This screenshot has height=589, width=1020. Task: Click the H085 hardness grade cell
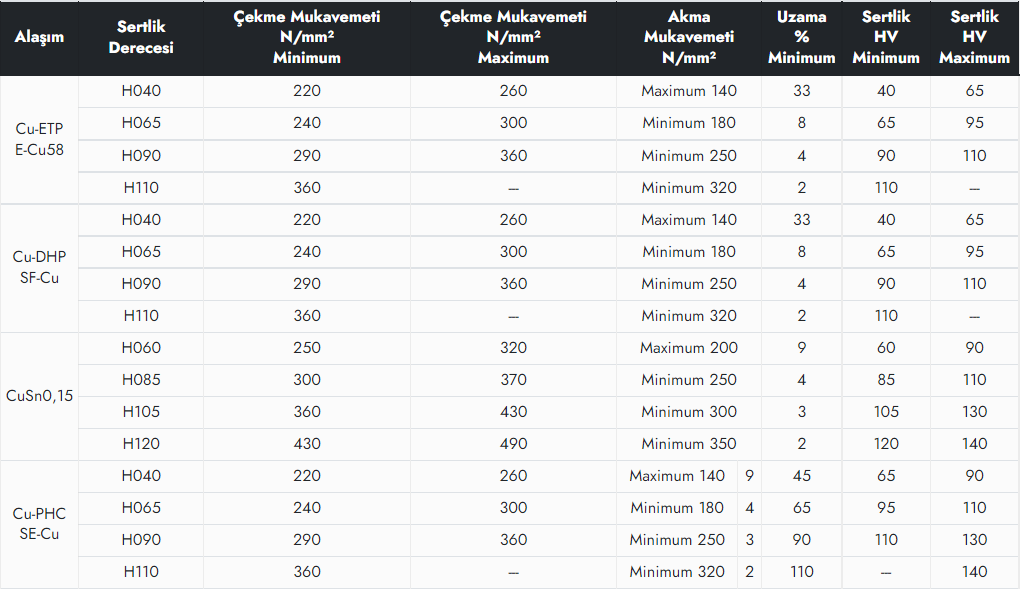[141, 380]
